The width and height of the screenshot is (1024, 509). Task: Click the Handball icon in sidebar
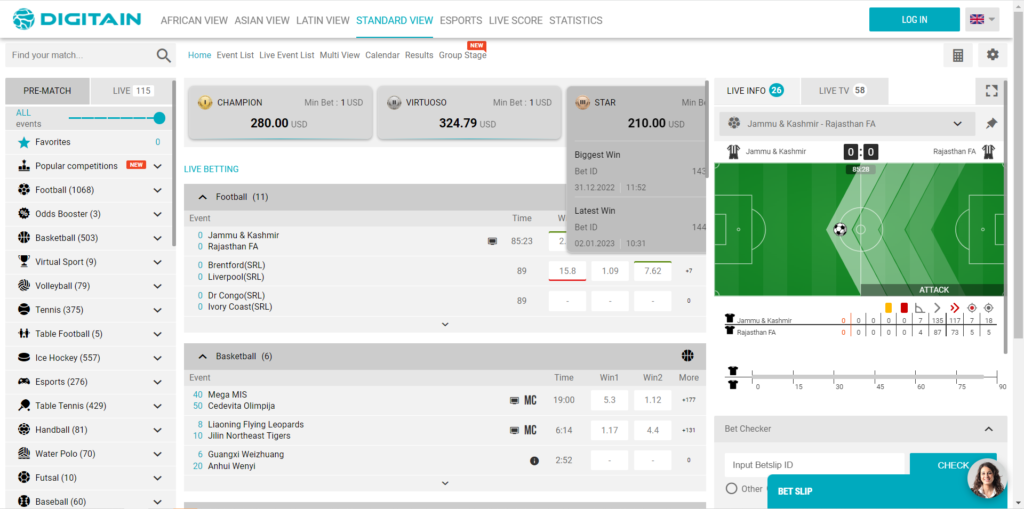point(24,429)
